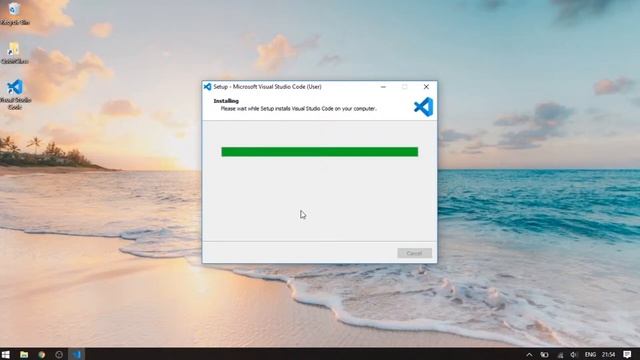The width and height of the screenshot is (640, 360).
Task: Click the disabled maximize button of setup window
Action: click(x=404, y=87)
